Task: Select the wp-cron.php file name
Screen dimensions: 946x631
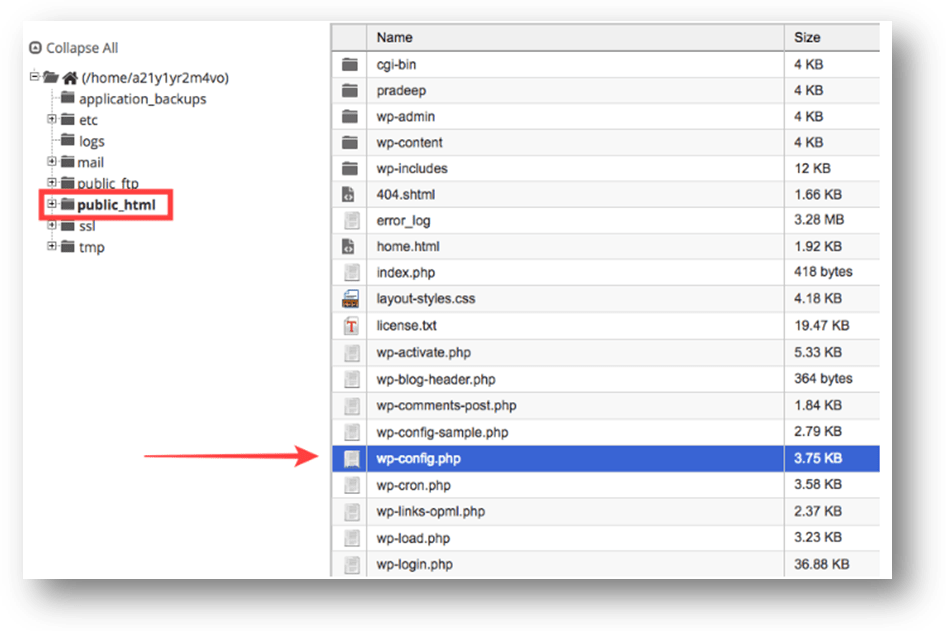Action: (x=414, y=486)
